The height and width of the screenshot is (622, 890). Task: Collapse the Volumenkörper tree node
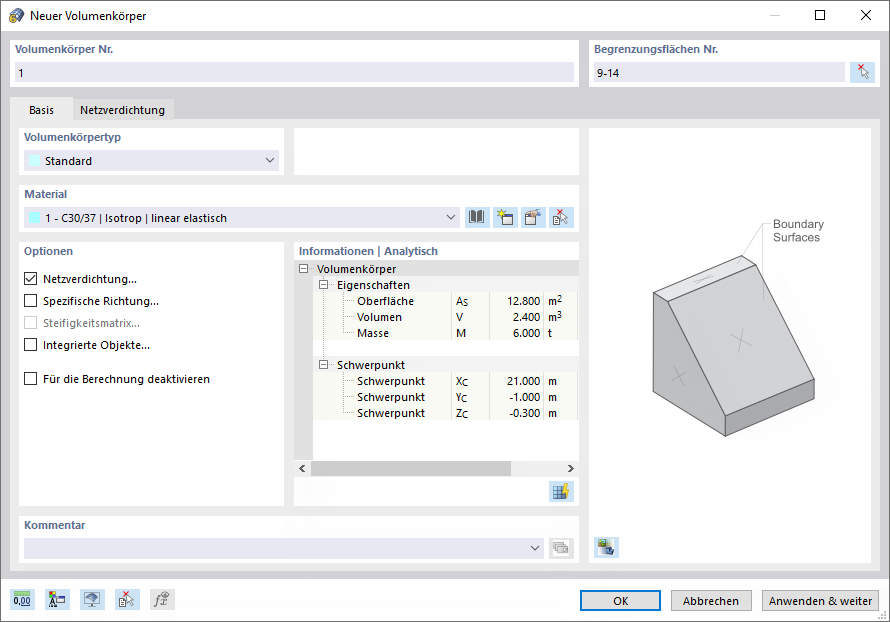pyautogui.click(x=304, y=269)
